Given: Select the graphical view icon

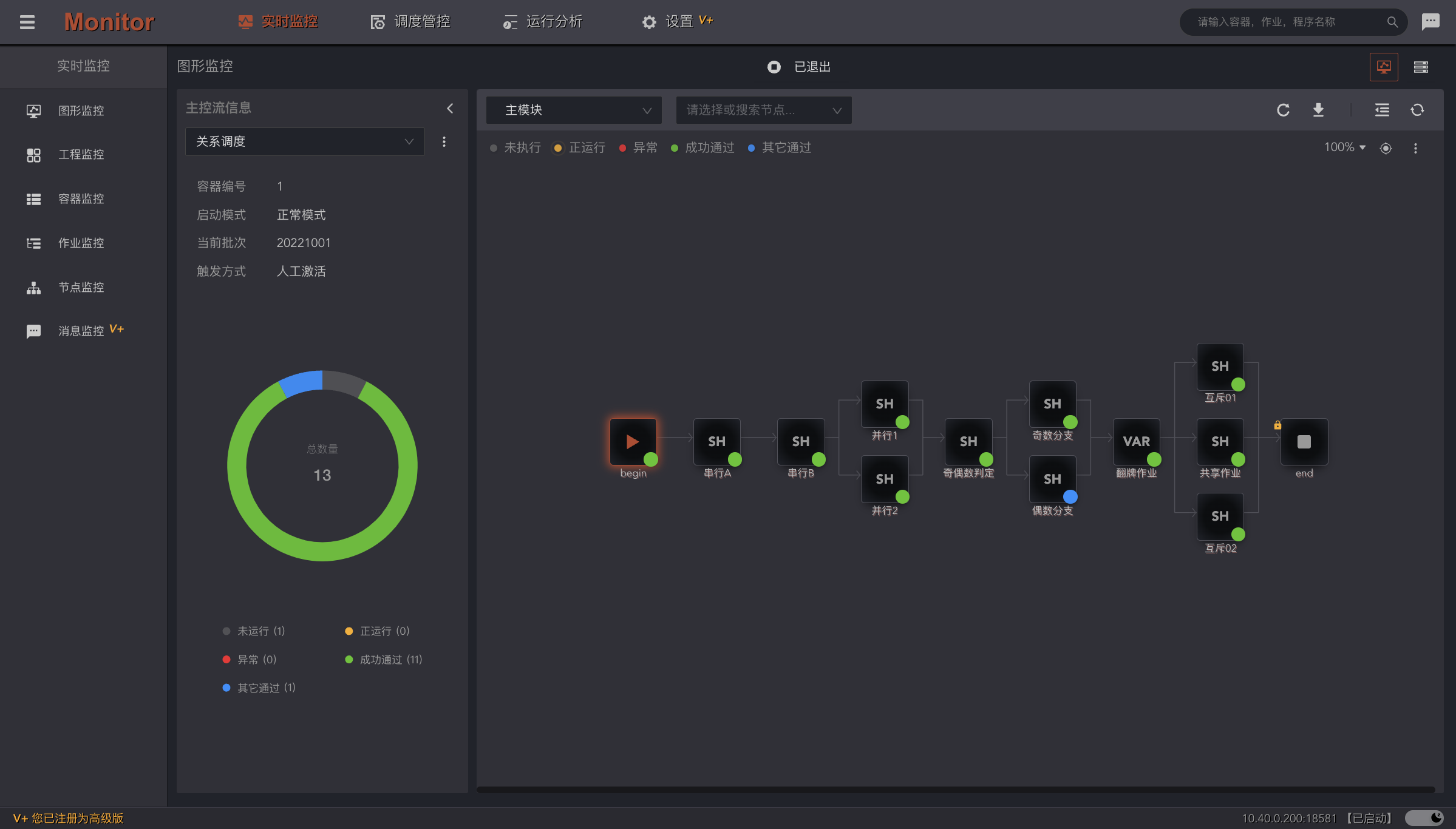Looking at the screenshot, I should click(x=1384, y=67).
